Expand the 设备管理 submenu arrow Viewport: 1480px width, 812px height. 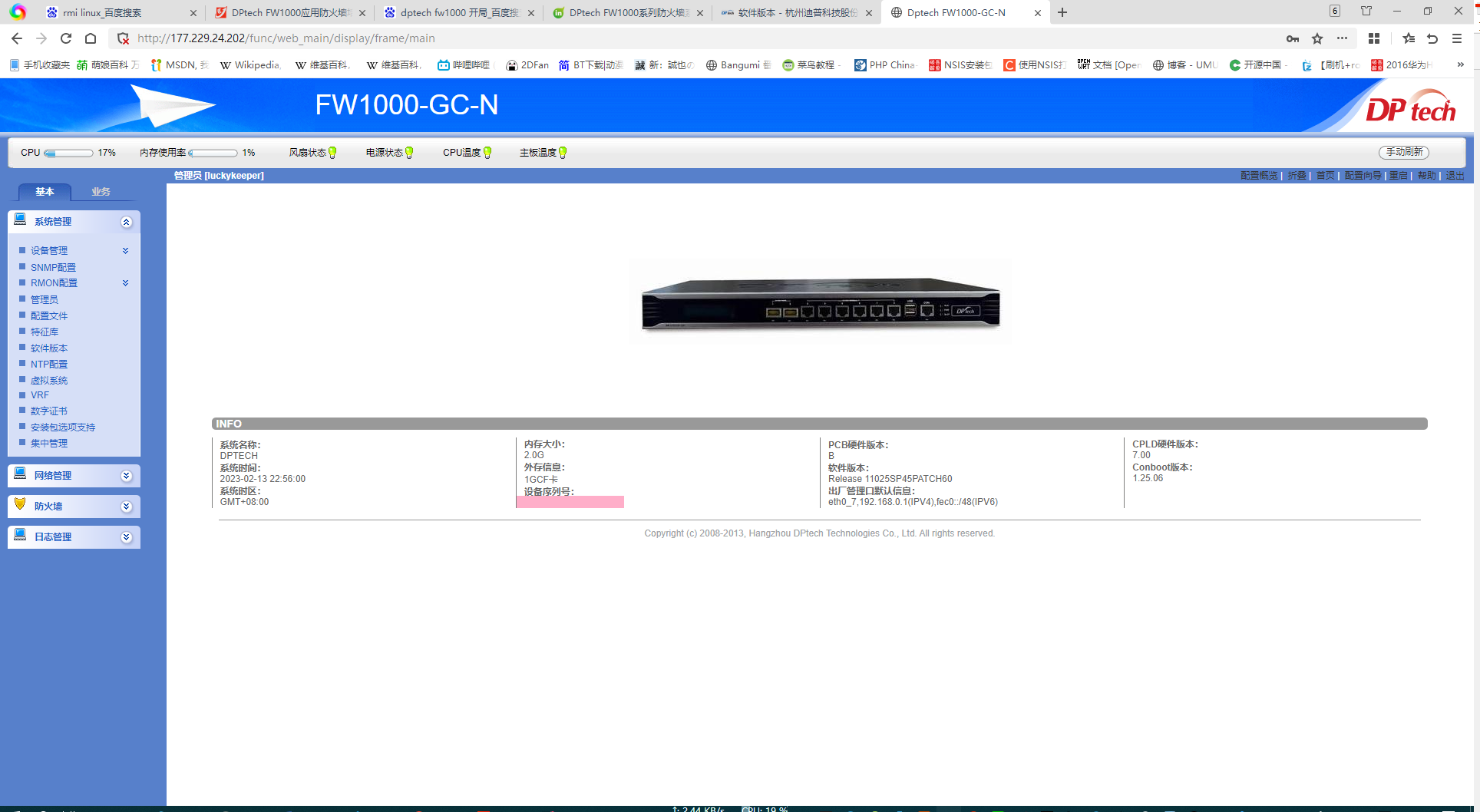(x=125, y=251)
